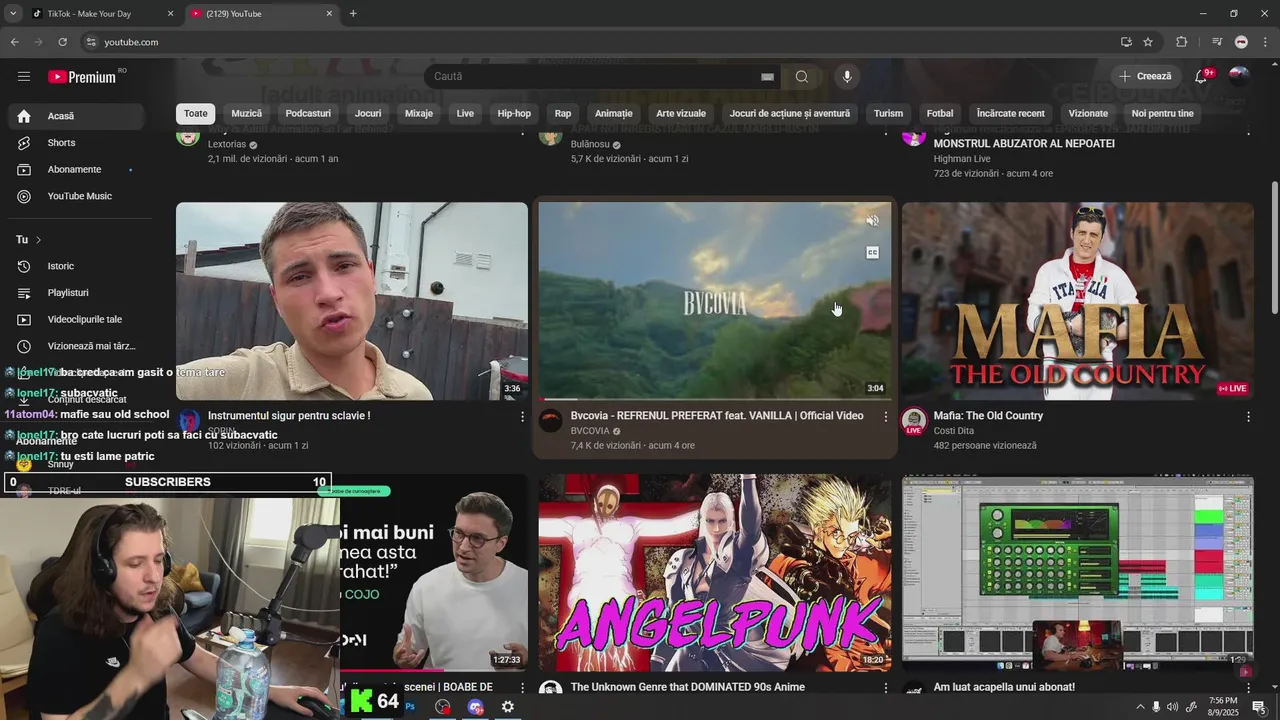The height and width of the screenshot is (720, 1280).
Task: Go back in browser history
Action: tap(14, 42)
